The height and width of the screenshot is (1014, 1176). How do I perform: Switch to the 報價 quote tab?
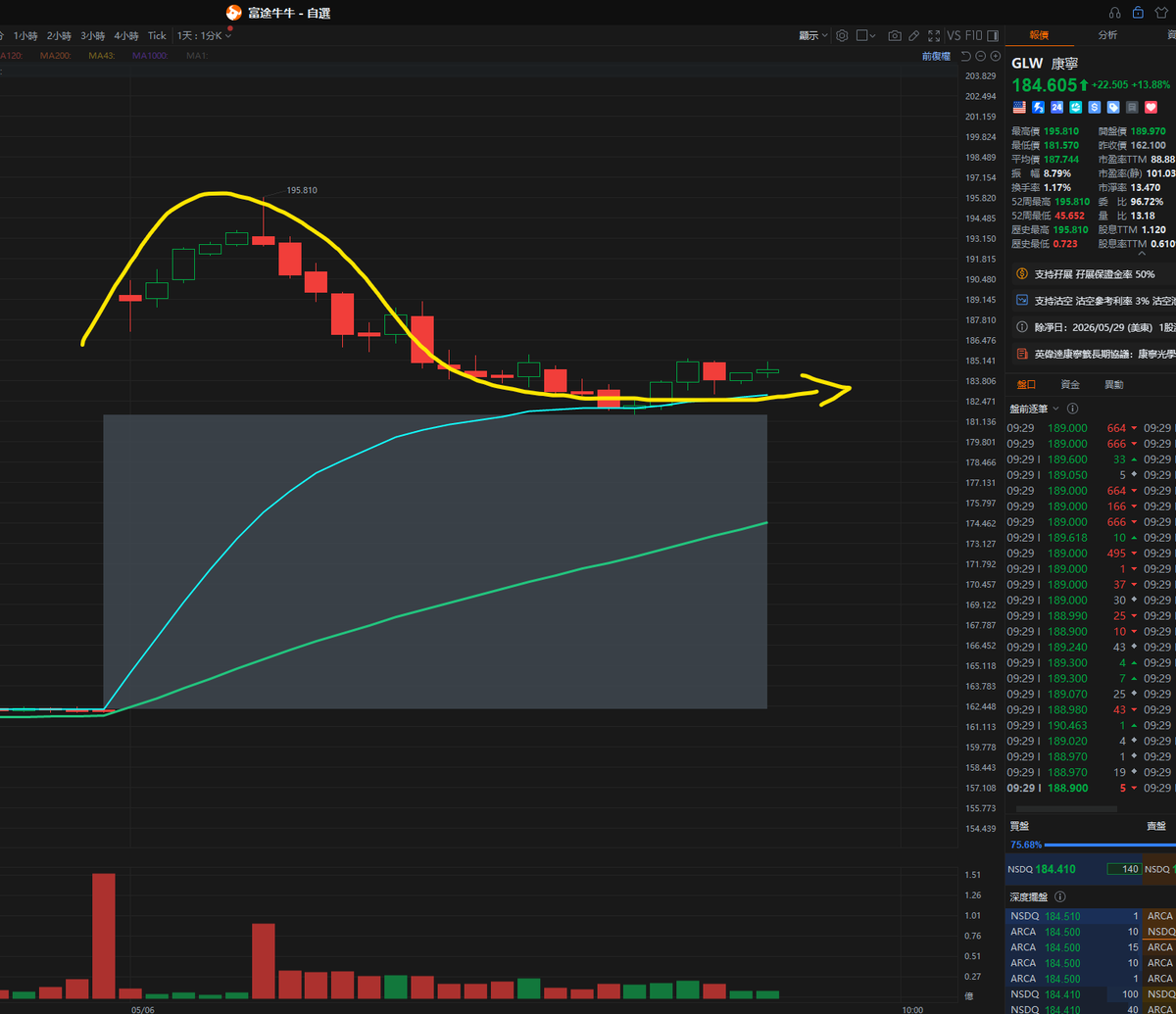[1039, 34]
